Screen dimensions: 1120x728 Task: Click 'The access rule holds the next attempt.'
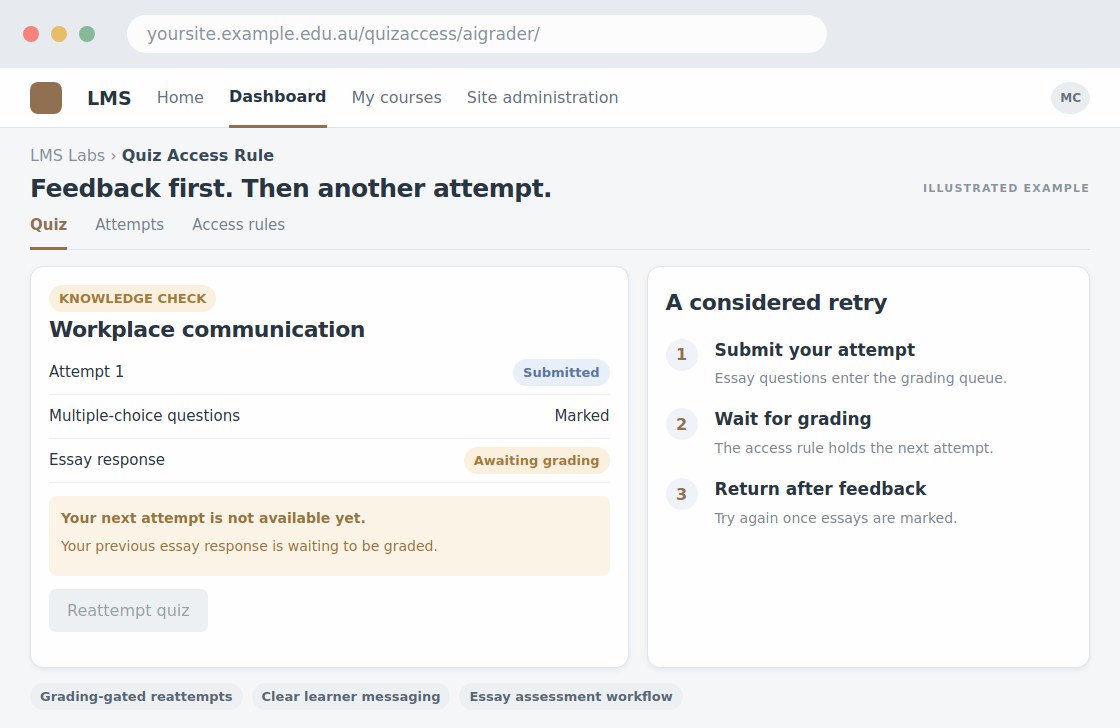click(854, 448)
